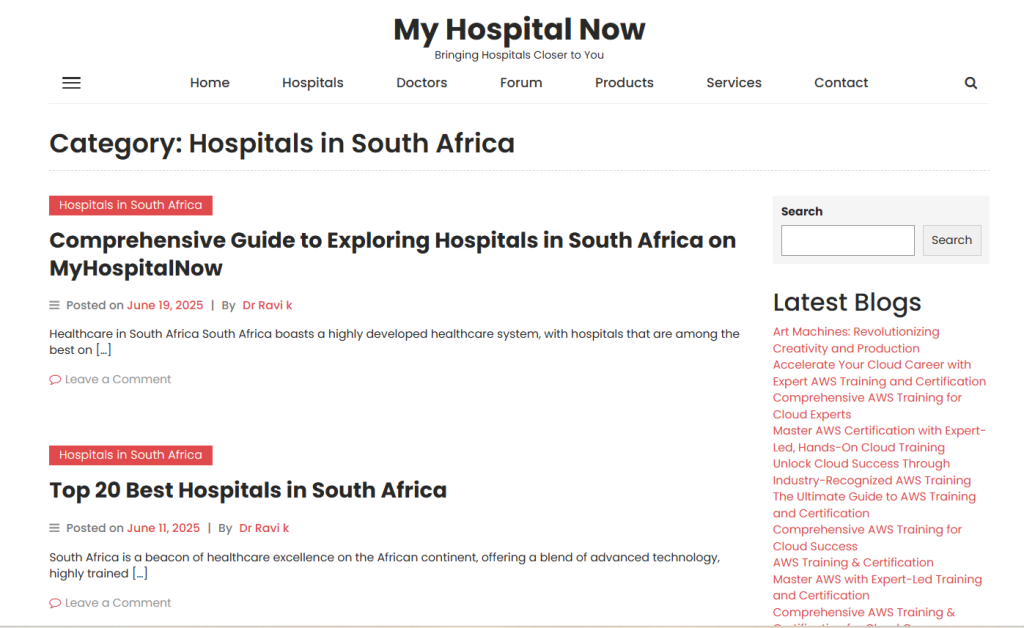Go to the Doctors menu item
Viewport: 1024px width, 628px height.
pyautogui.click(x=421, y=83)
